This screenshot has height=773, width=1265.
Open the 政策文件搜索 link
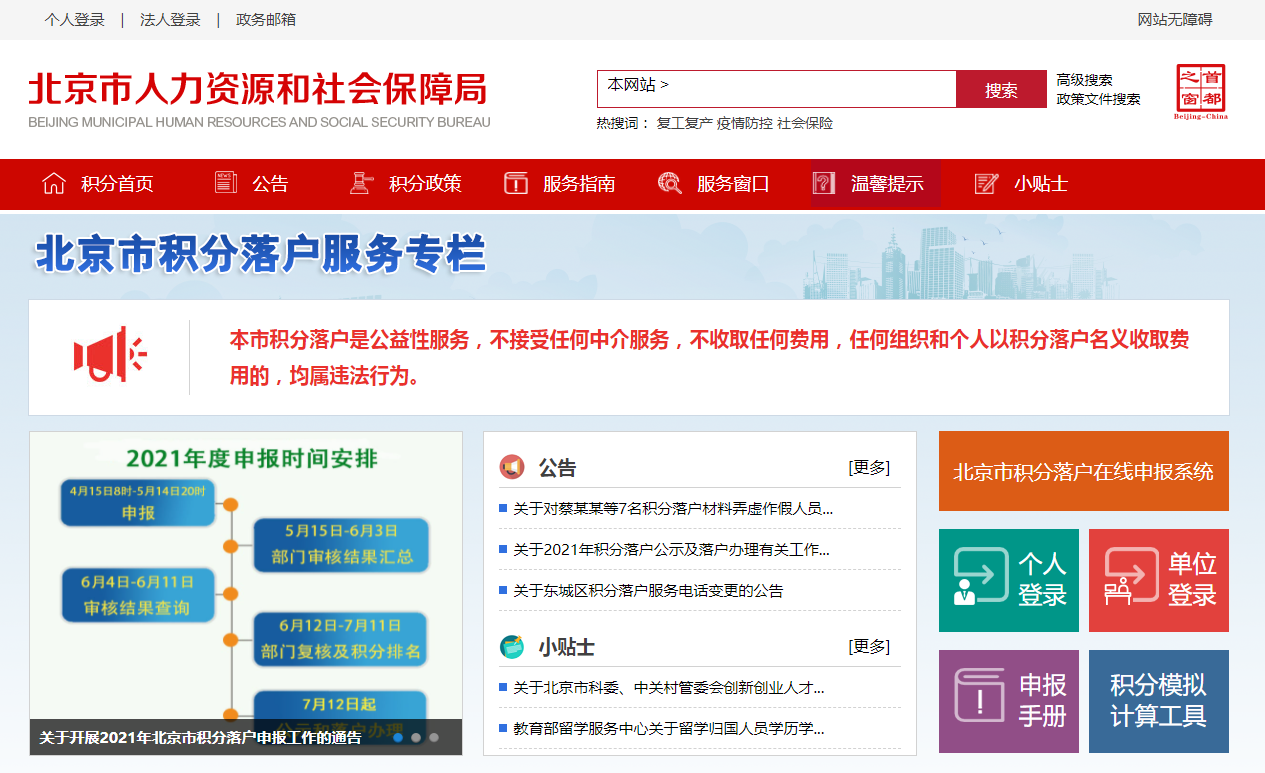[1098, 99]
